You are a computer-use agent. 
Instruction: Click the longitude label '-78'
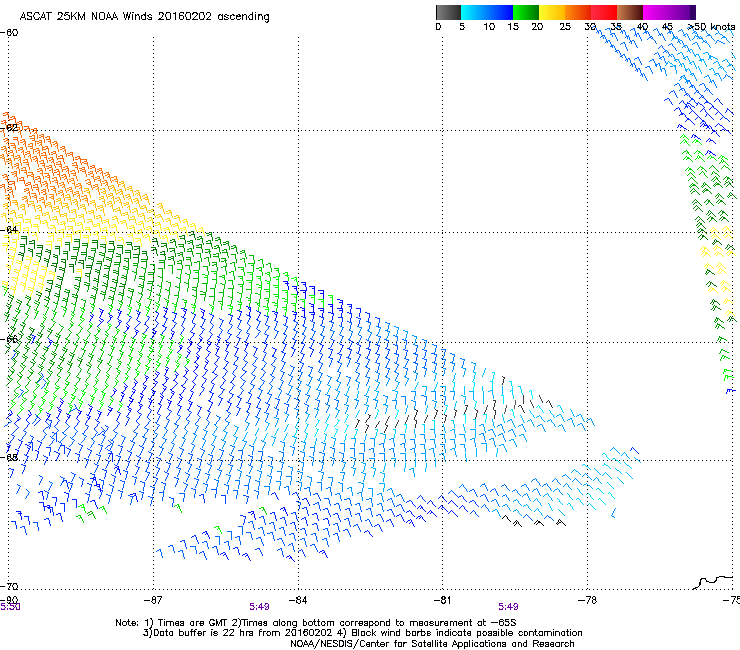pos(588,600)
